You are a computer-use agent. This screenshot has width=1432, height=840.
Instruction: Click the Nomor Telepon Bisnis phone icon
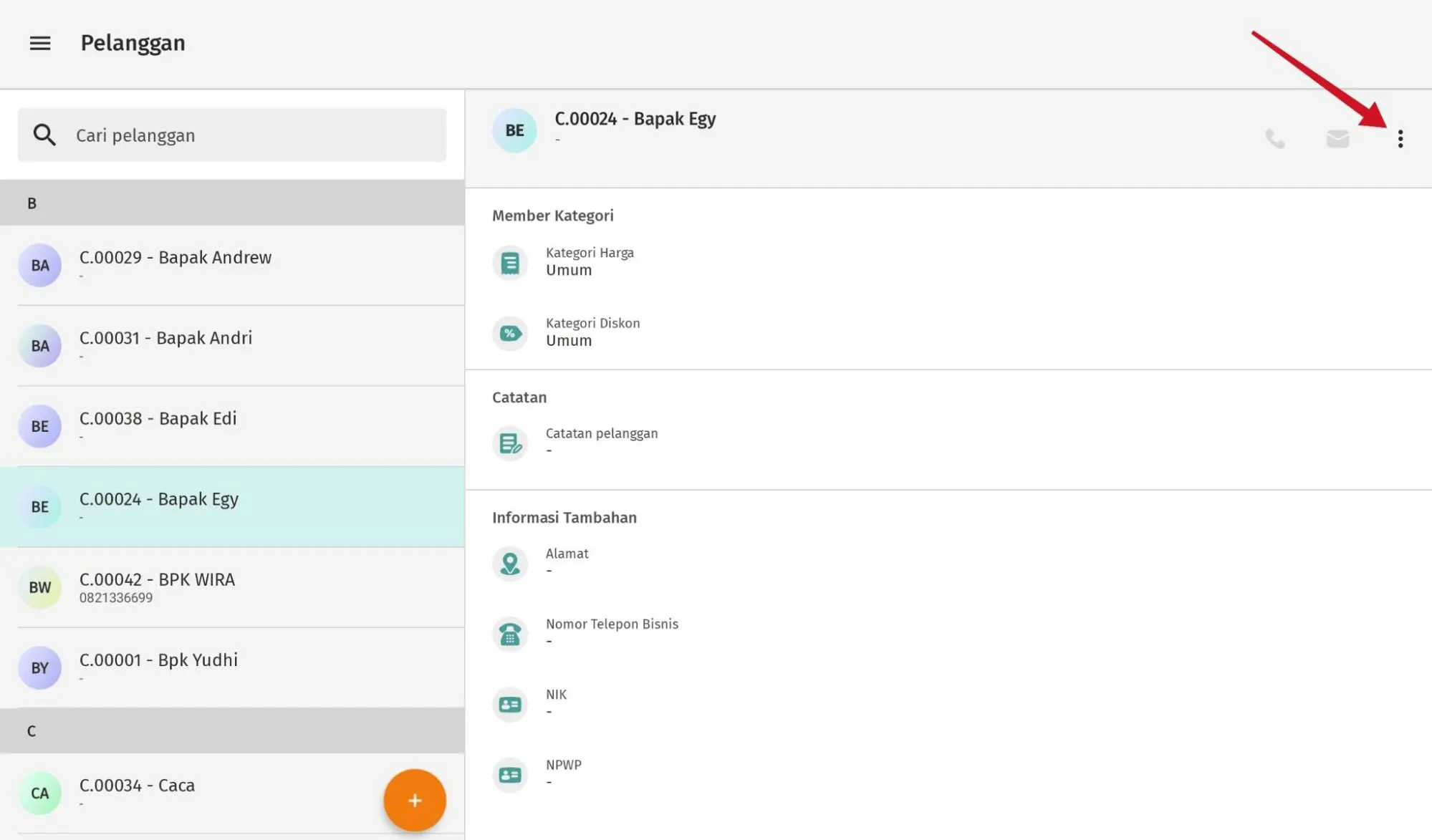click(510, 634)
